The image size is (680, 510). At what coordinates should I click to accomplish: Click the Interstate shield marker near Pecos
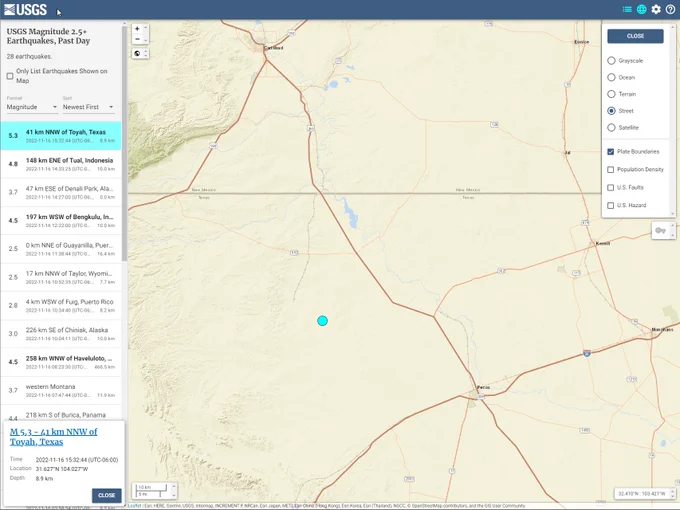pos(586,353)
